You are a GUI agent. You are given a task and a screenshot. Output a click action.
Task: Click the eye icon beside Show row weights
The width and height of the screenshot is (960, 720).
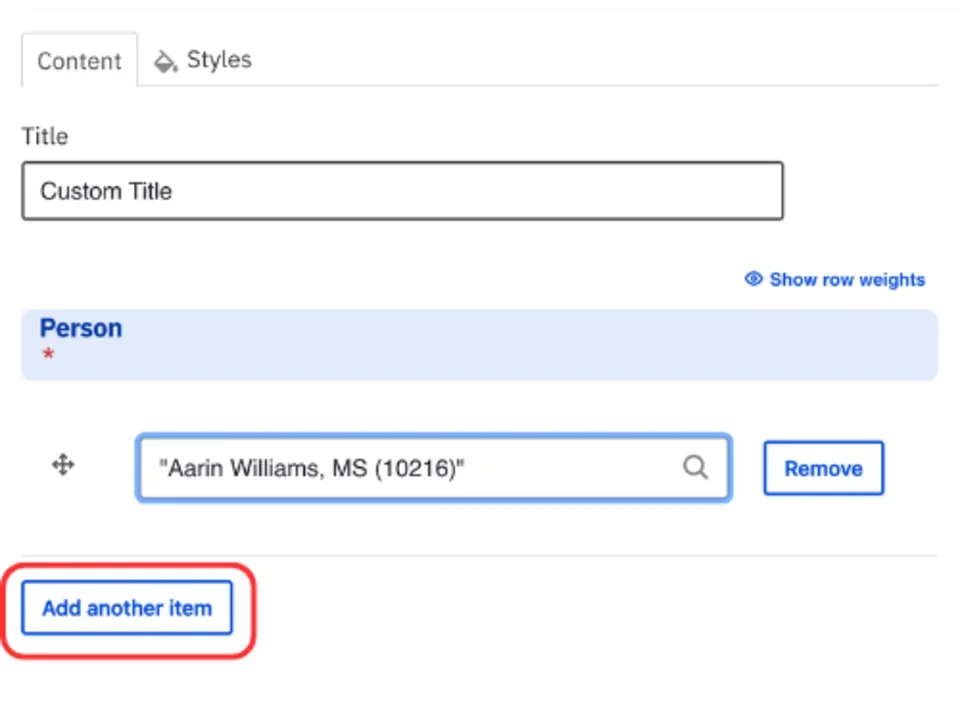(754, 279)
